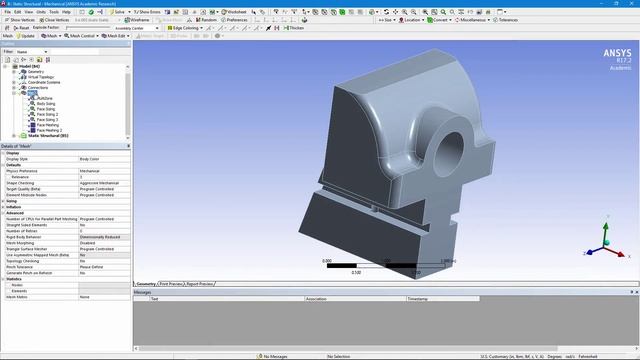Expand the Geometry tree node
Screen dimensions: 640x360
(14, 71)
